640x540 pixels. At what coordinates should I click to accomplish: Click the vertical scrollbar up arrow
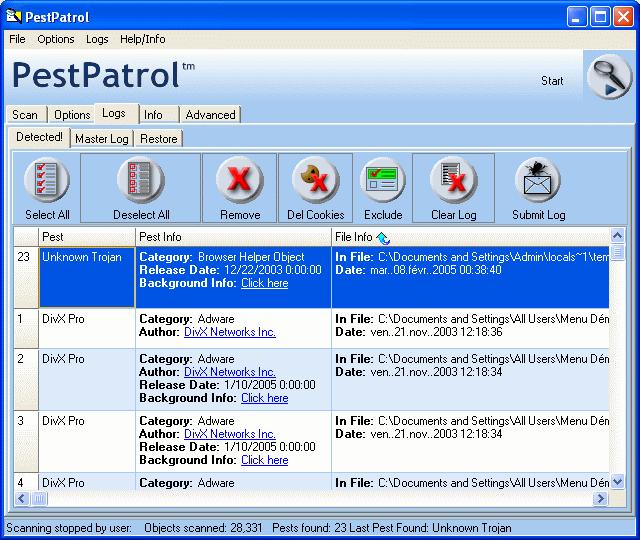(x=617, y=236)
